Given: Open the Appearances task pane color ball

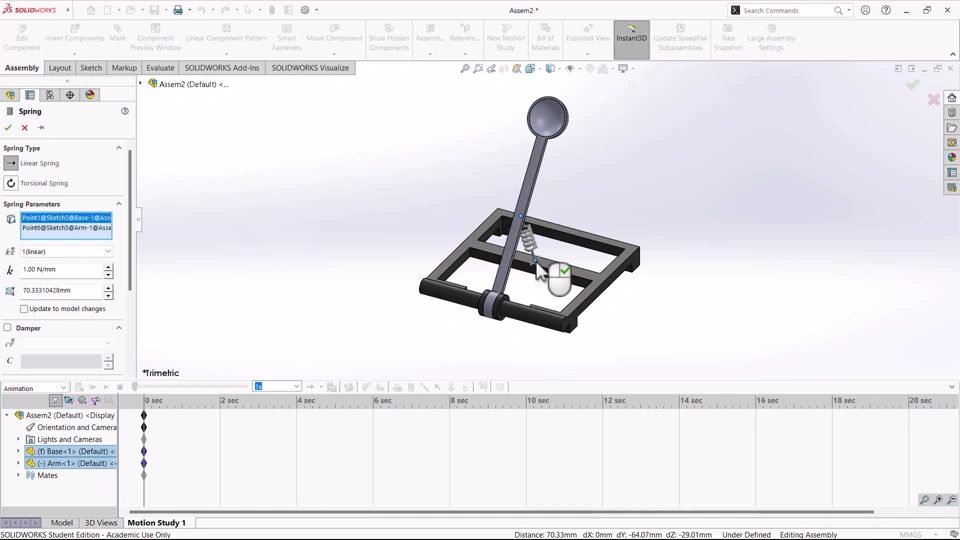Looking at the screenshot, I should tap(951, 157).
